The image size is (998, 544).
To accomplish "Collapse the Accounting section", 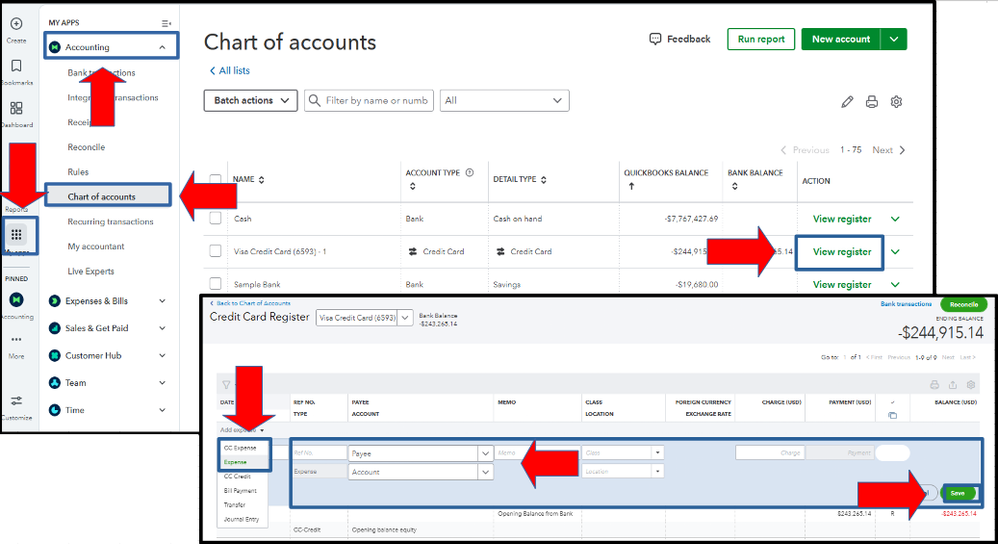I will (162, 47).
